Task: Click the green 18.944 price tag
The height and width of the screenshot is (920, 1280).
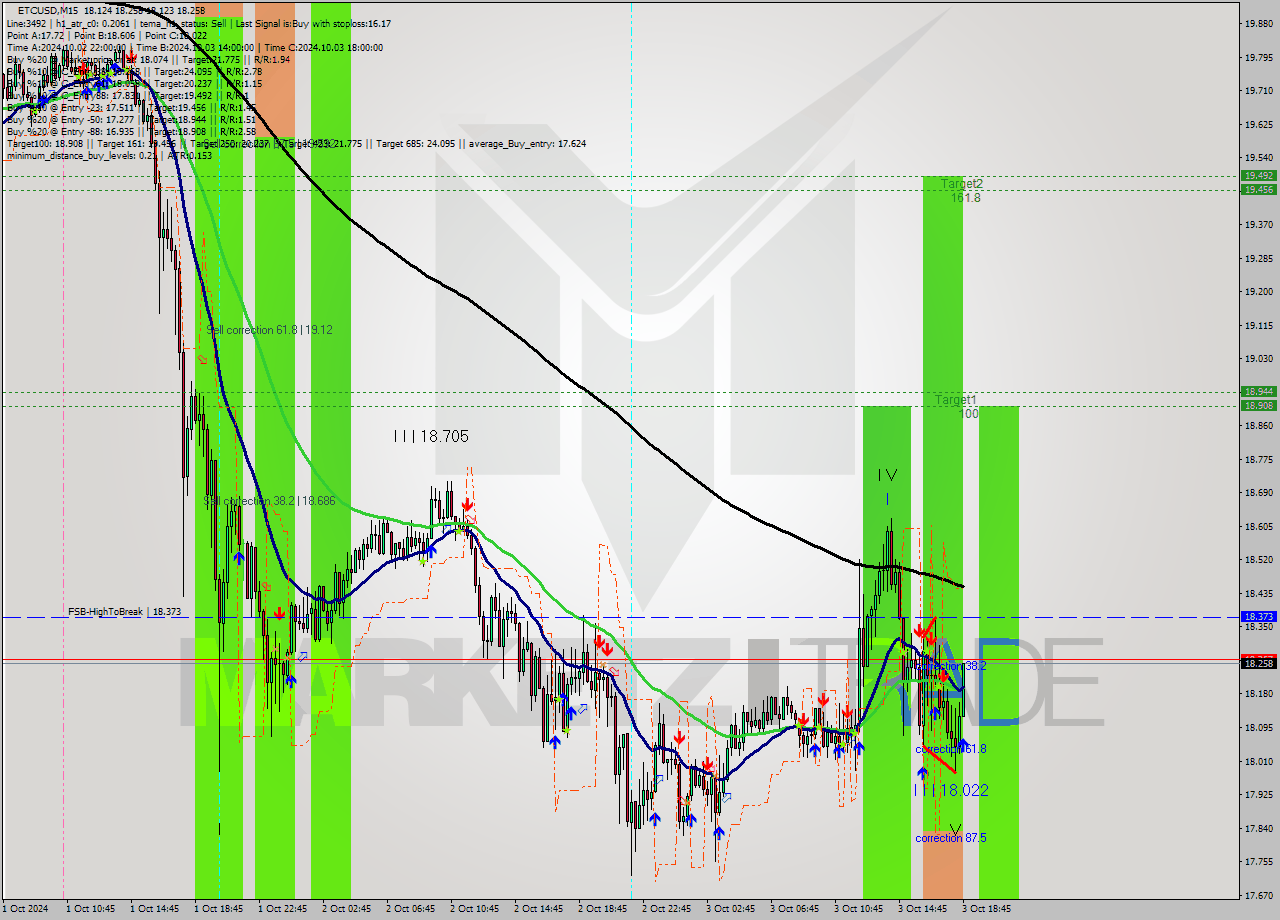Action: (1258, 392)
